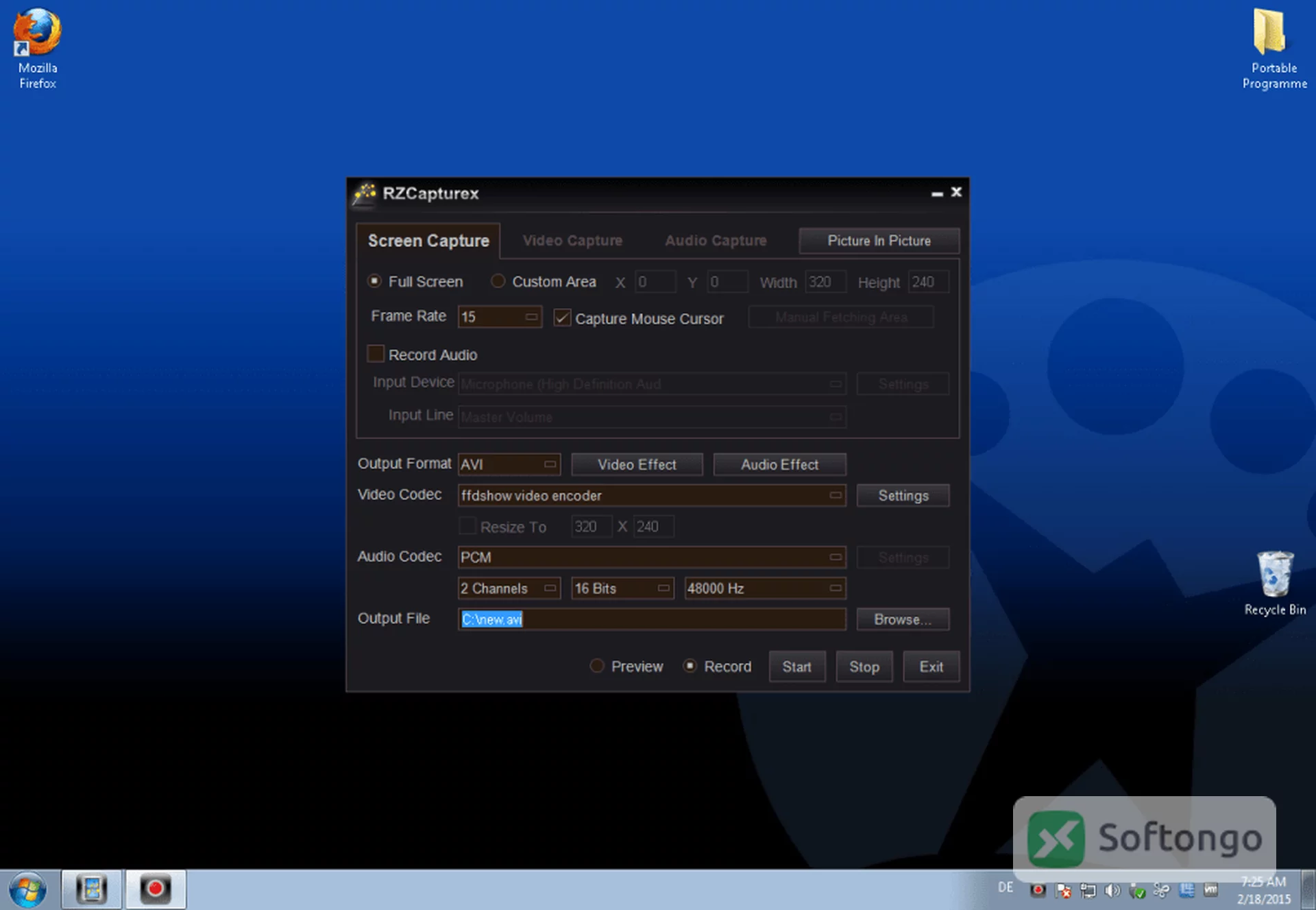Viewport: 1316px width, 910px height.
Task: Click the Windows Start orb
Action: tap(28, 890)
